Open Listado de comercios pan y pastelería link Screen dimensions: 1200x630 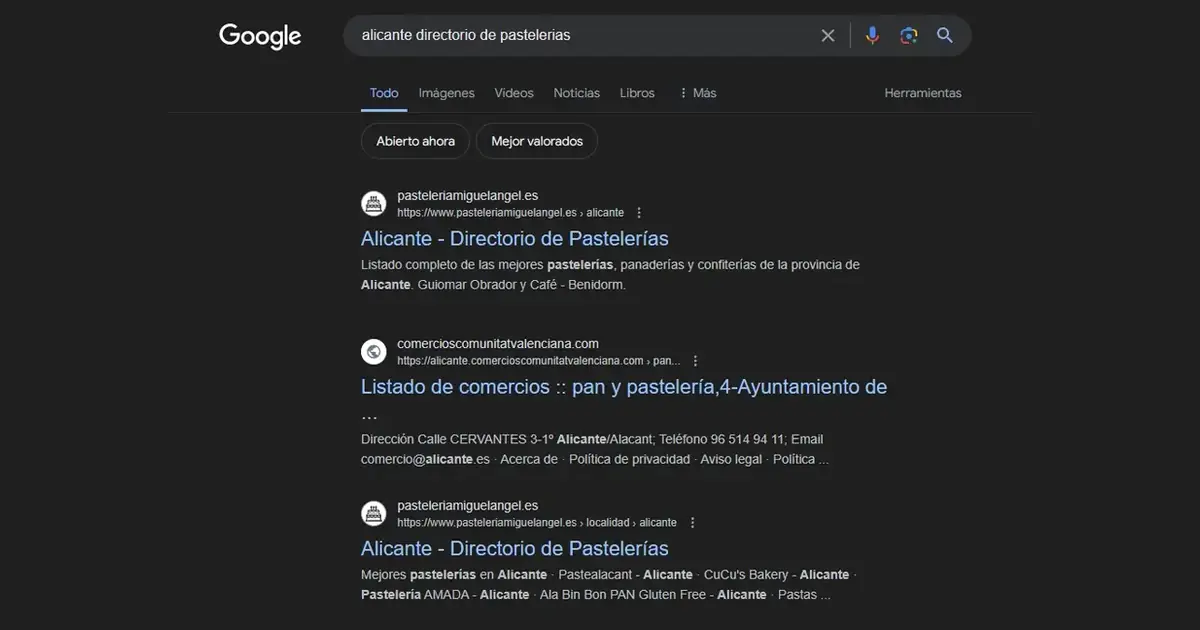tap(624, 387)
